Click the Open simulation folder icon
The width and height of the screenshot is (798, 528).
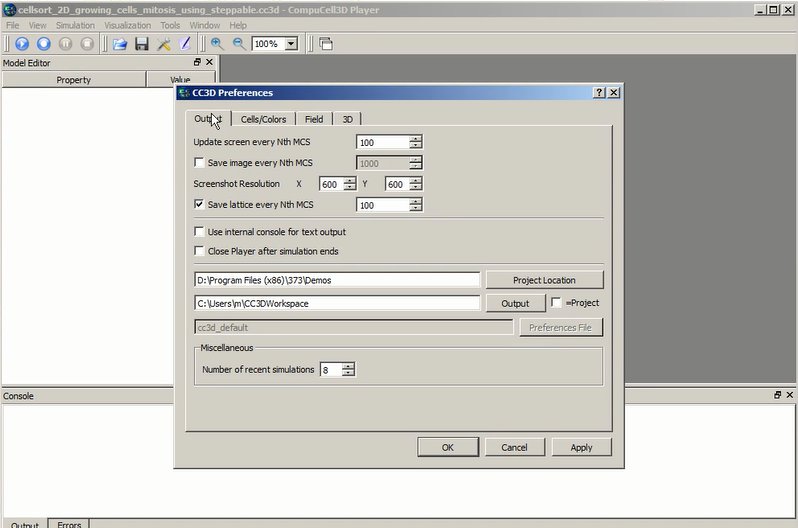point(119,44)
